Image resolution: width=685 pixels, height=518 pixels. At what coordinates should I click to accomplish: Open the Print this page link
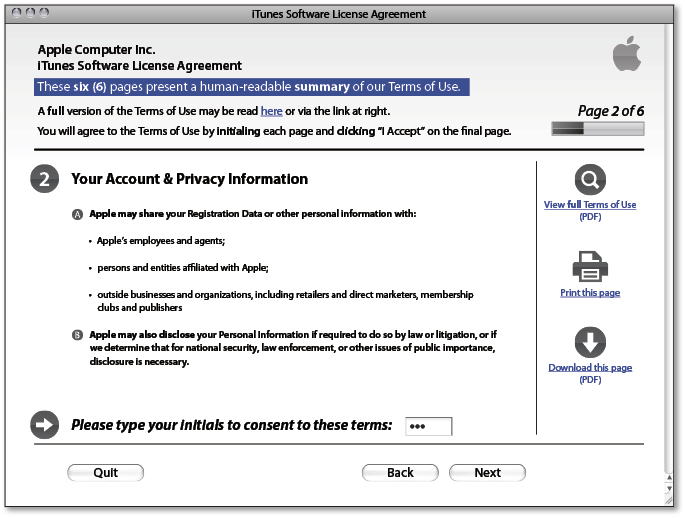point(590,293)
